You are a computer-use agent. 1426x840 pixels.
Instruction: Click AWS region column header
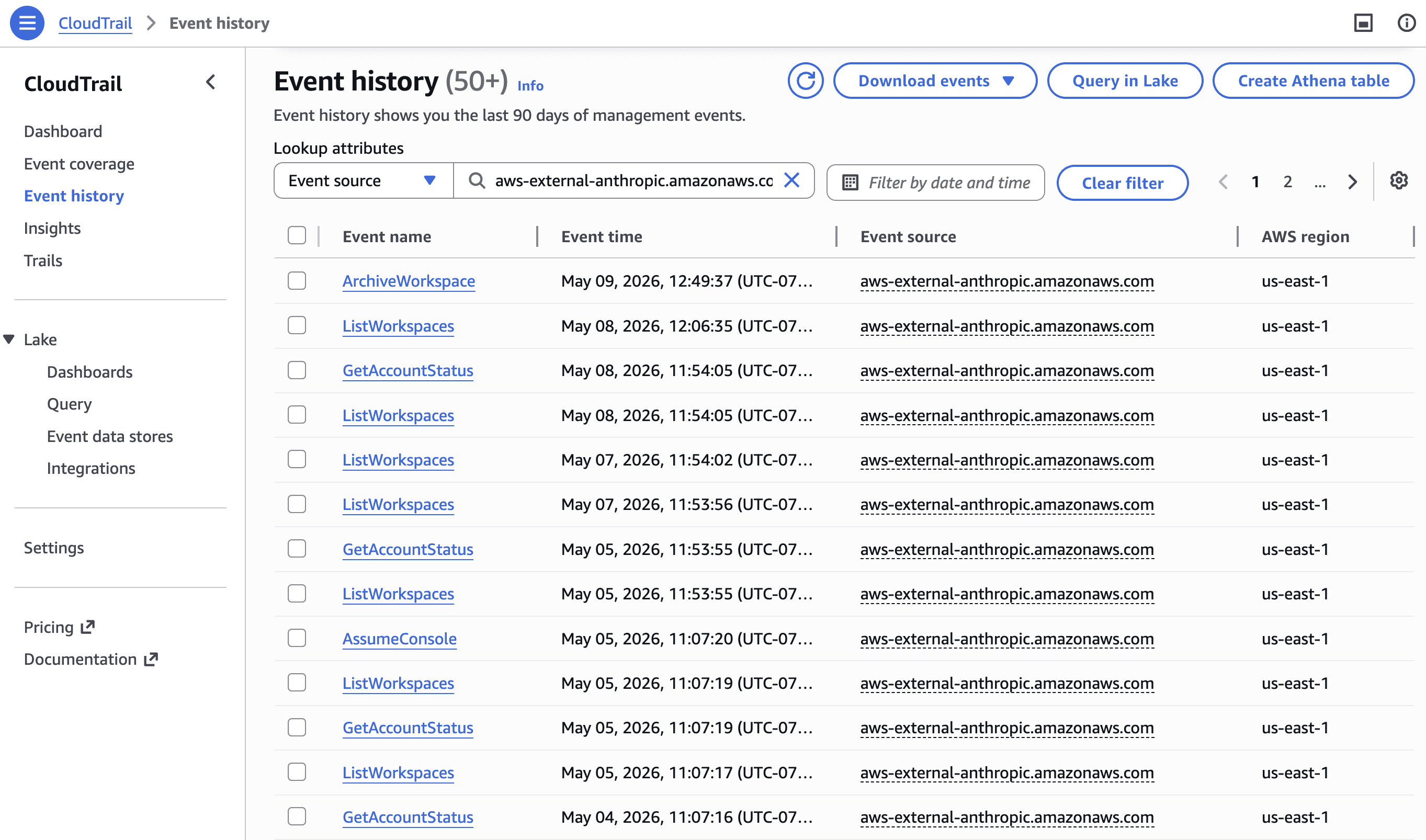1305,236
